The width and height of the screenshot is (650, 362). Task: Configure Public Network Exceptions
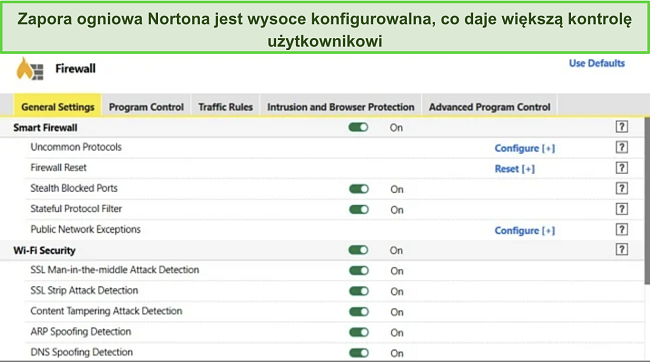(x=524, y=231)
